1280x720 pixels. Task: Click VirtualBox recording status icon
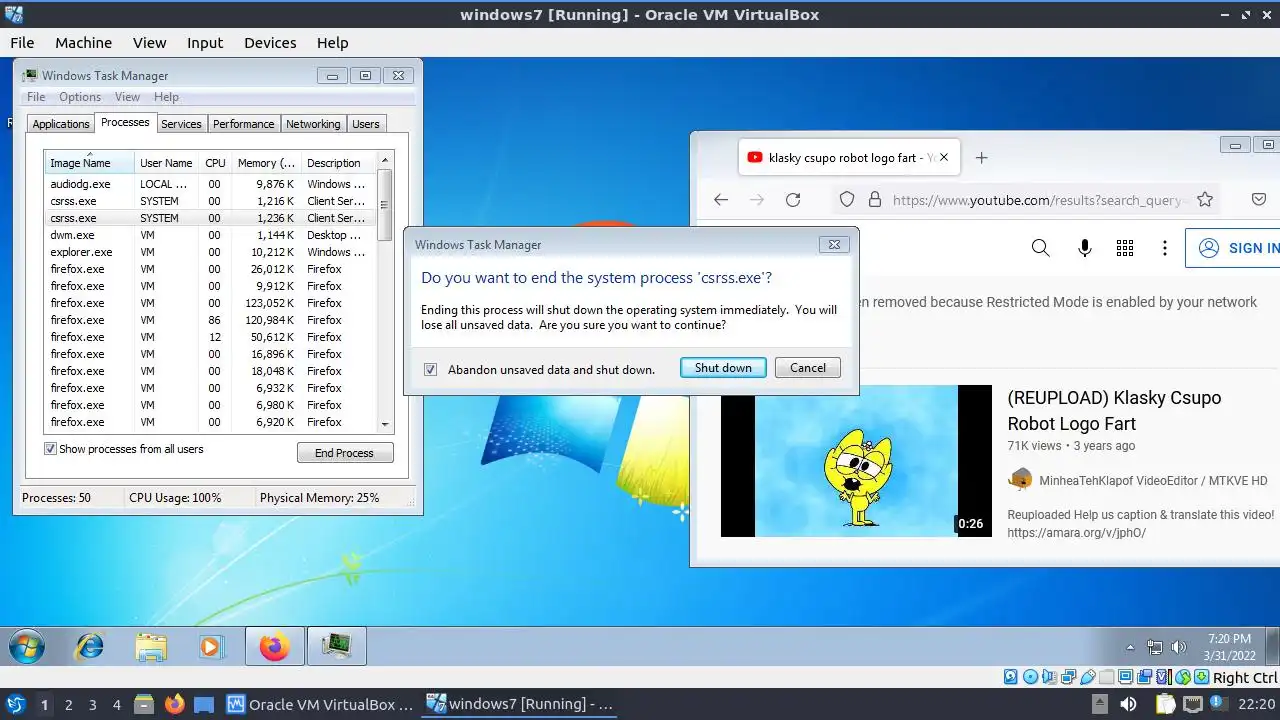(x=1144, y=677)
